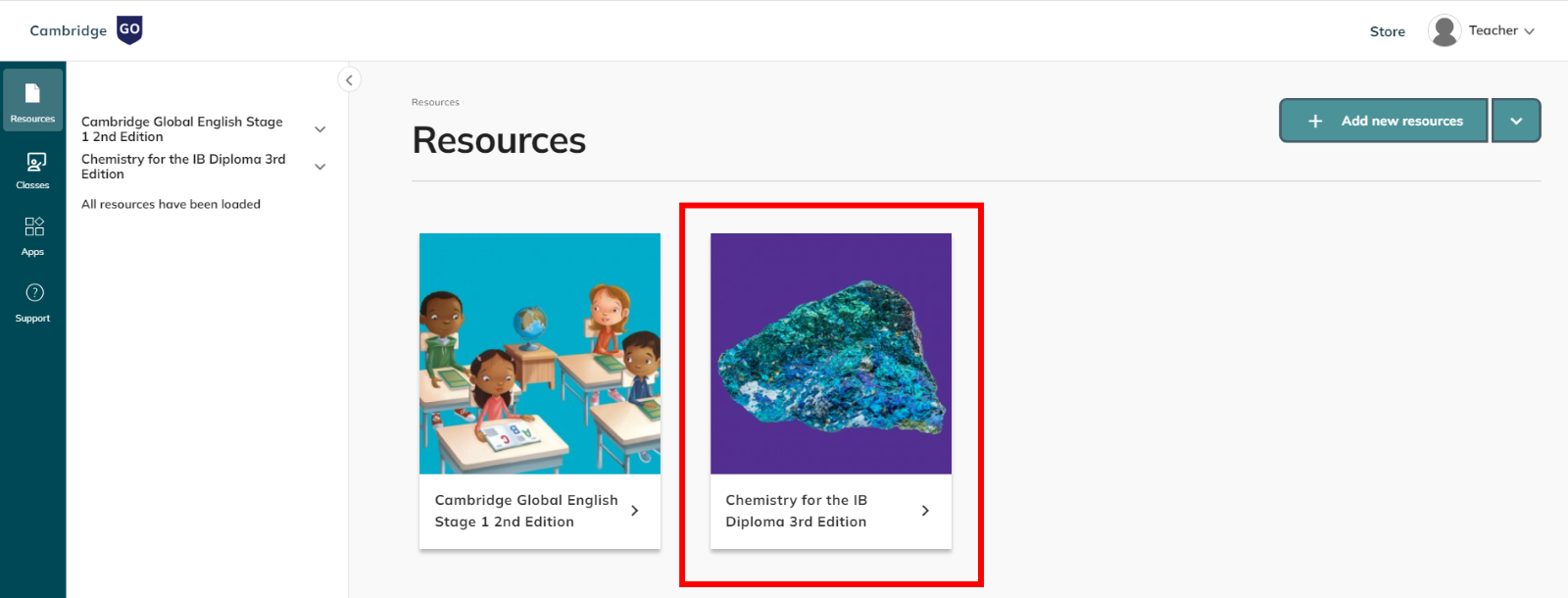Expand the Teacher account dropdown
The image size is (1568, 598).
tap(1529, 30)
